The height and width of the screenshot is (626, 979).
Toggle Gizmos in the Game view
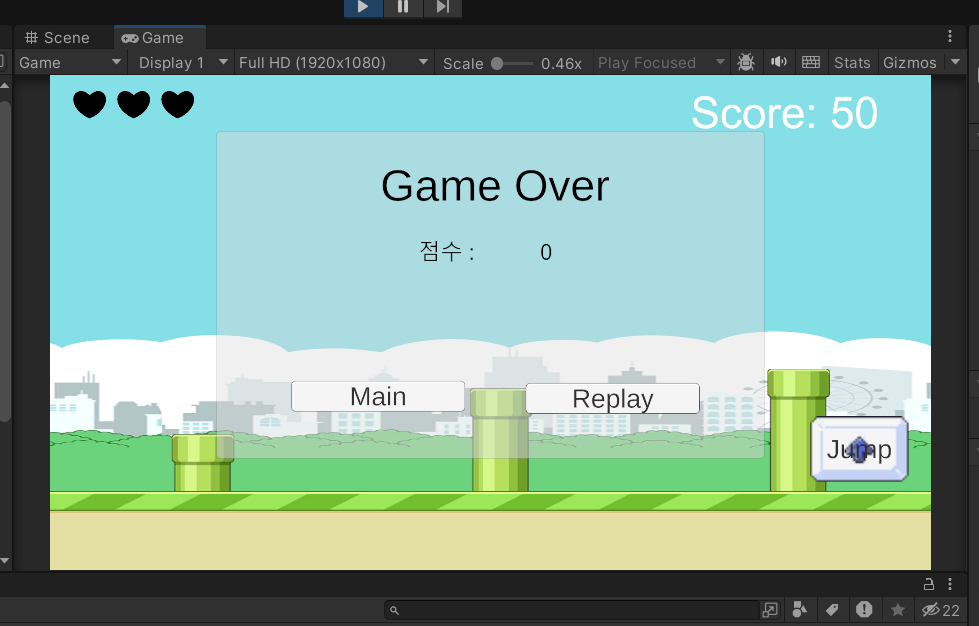[910, 62]
